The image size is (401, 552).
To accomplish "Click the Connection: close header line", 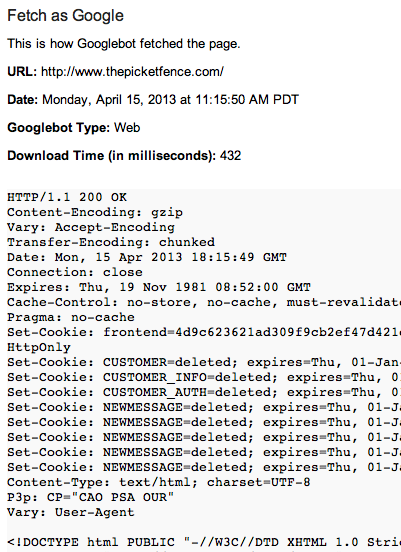I will [x=75, y=272].
